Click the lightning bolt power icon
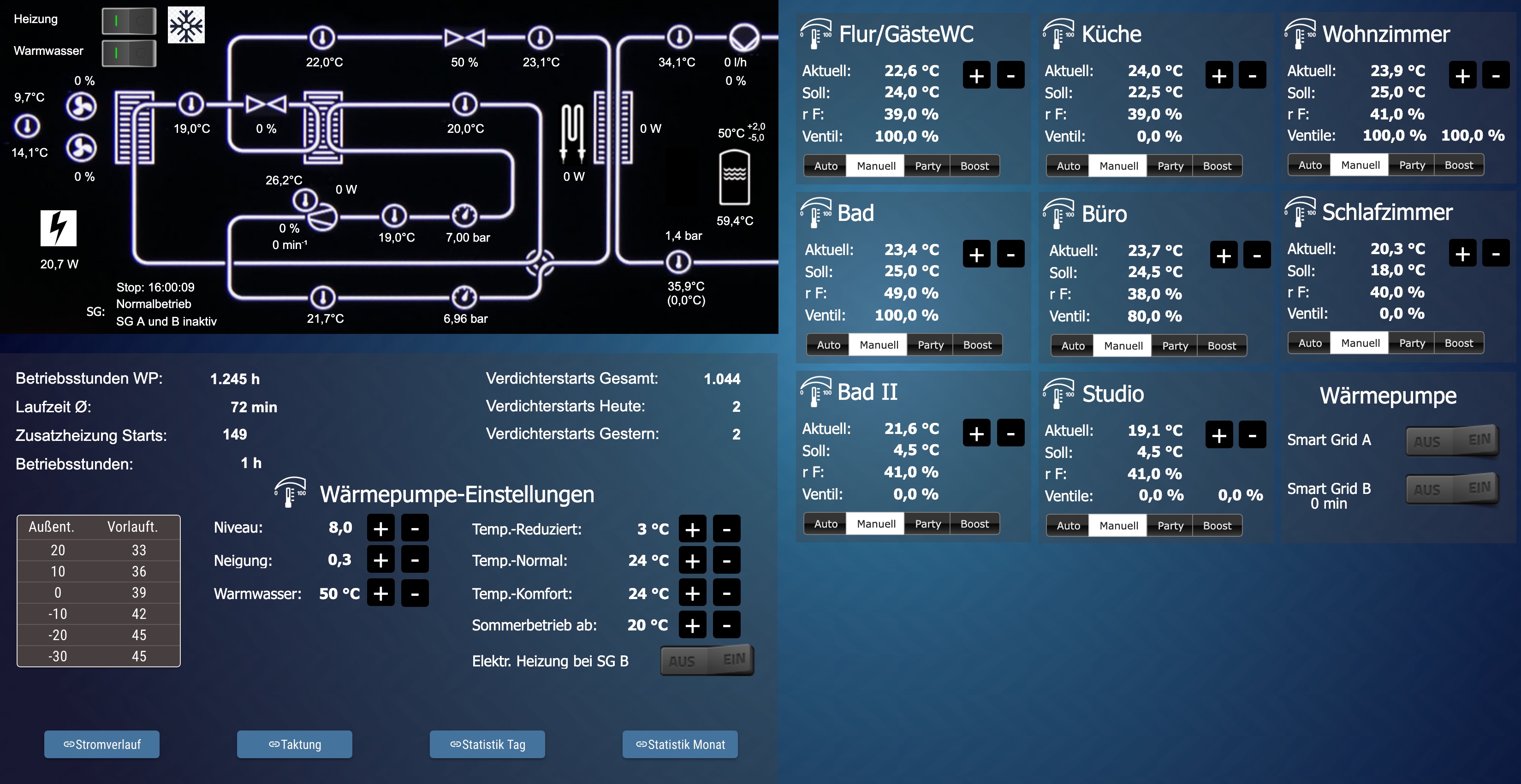This screenshot has width=1521, height=784. [x=59, y=228]
